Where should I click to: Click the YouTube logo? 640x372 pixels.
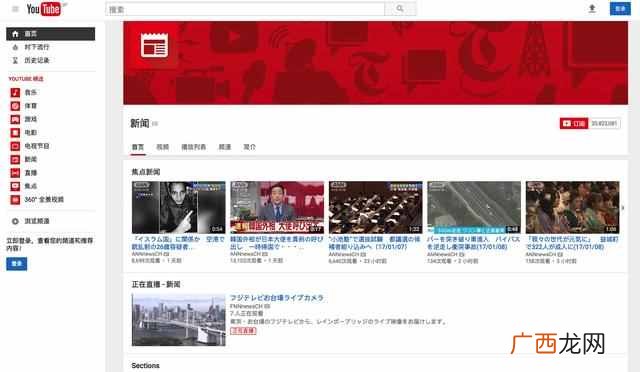coord(44,9)
